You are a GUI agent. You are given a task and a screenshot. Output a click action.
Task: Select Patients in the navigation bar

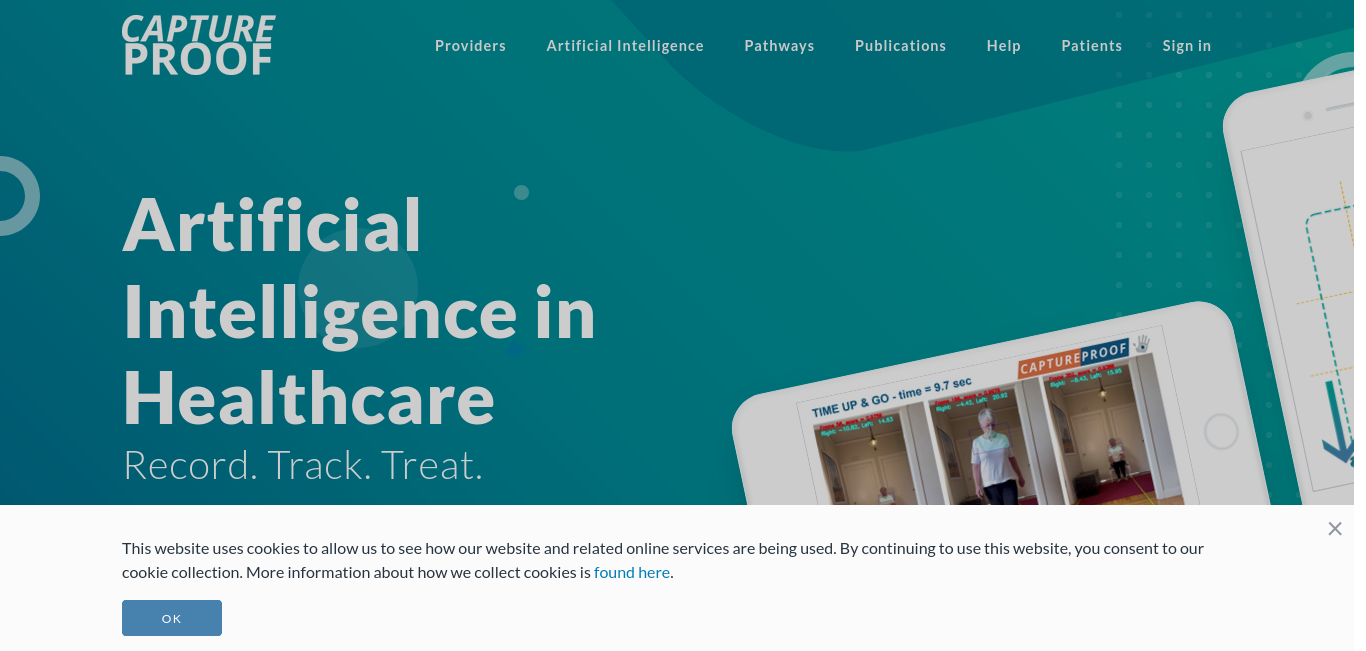tap(1091, 46)
